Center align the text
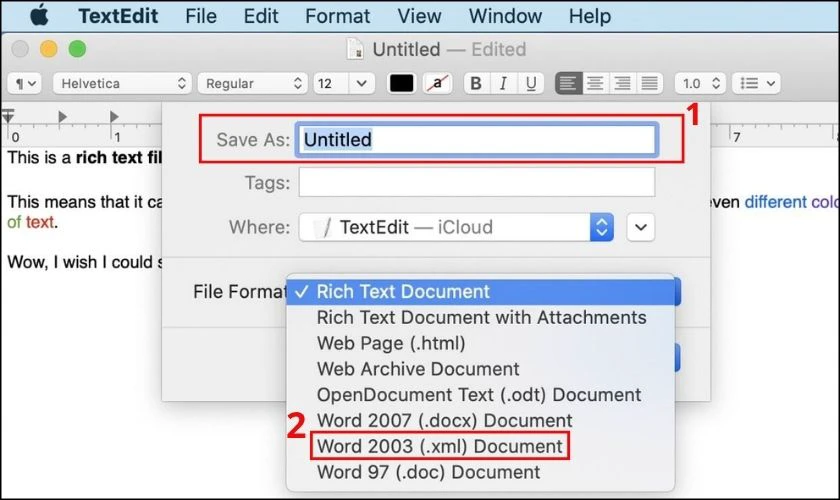Image resolution: width=840 pixels, height=500 pixels. (x=595, y=84)
